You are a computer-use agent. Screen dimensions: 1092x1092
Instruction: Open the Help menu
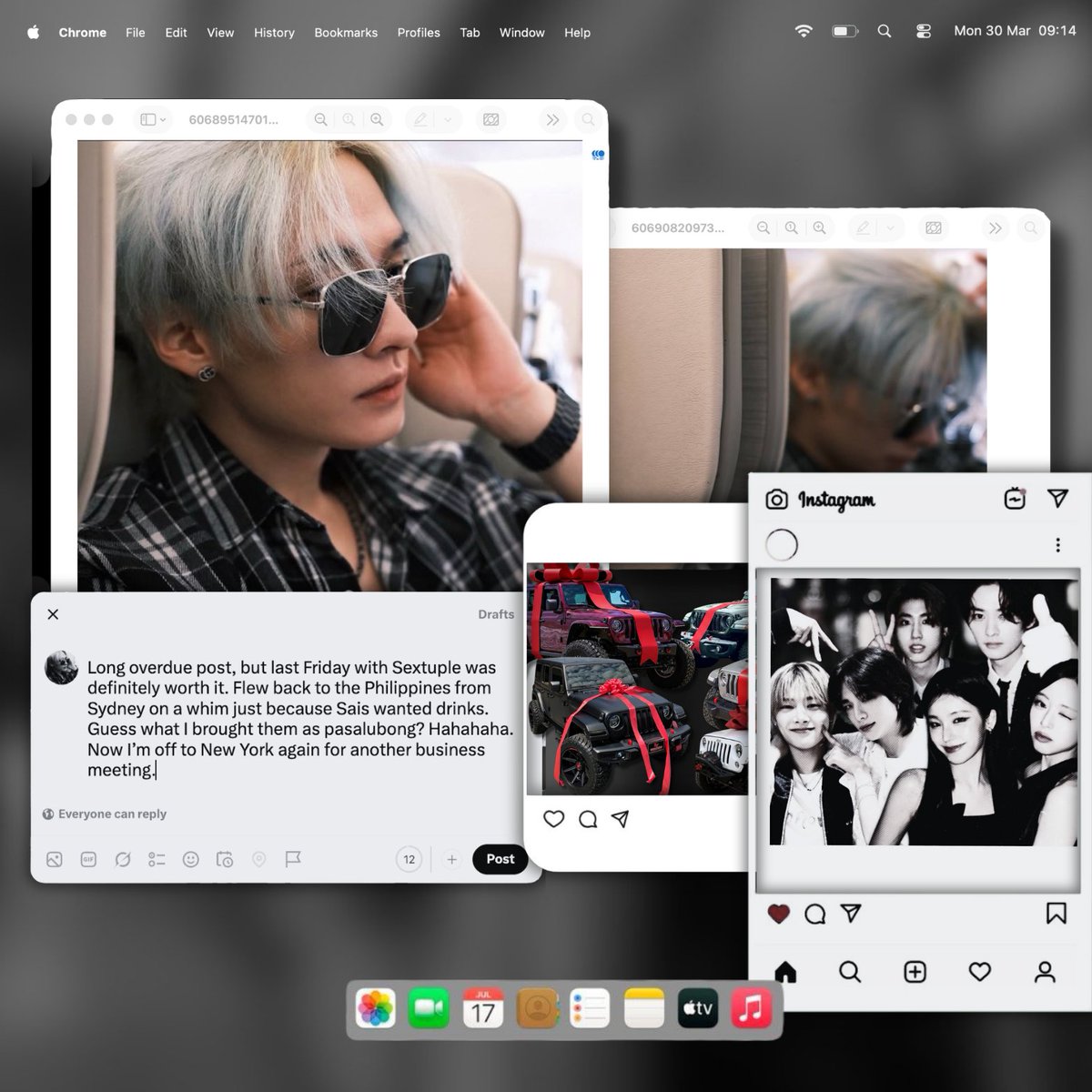pyautogui.click(x=577, y=32)
